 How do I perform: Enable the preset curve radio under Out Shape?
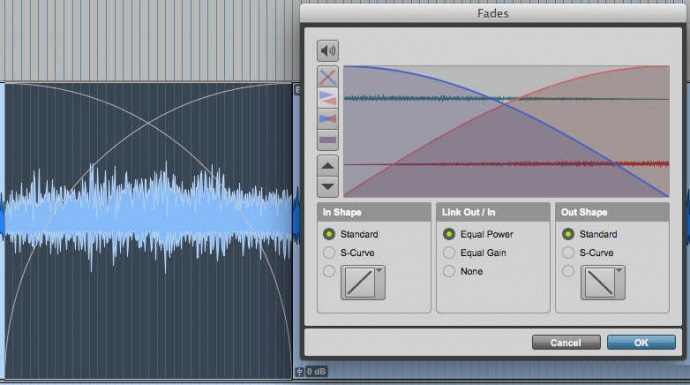568,271
